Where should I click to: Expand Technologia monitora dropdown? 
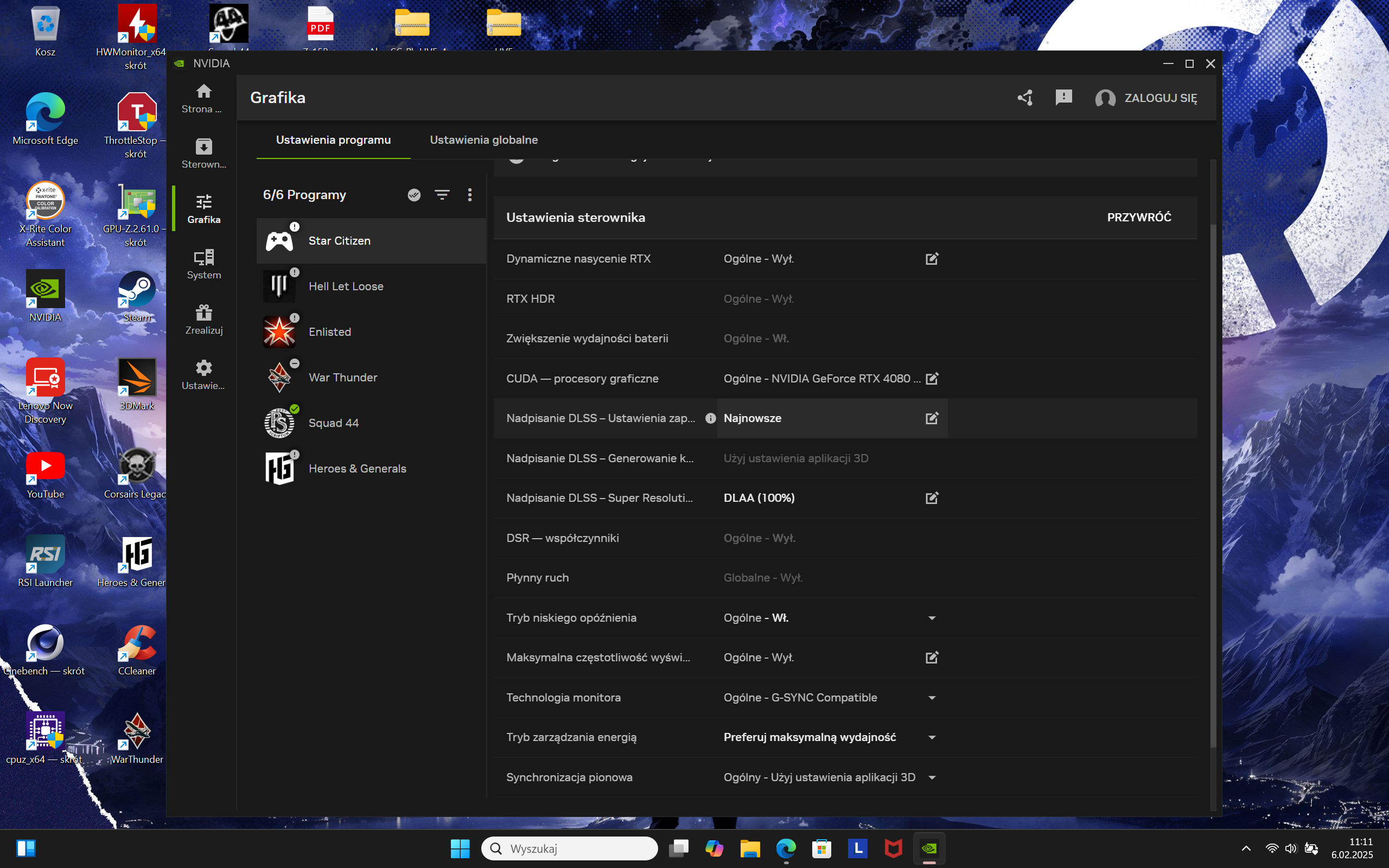click(932, 698)
